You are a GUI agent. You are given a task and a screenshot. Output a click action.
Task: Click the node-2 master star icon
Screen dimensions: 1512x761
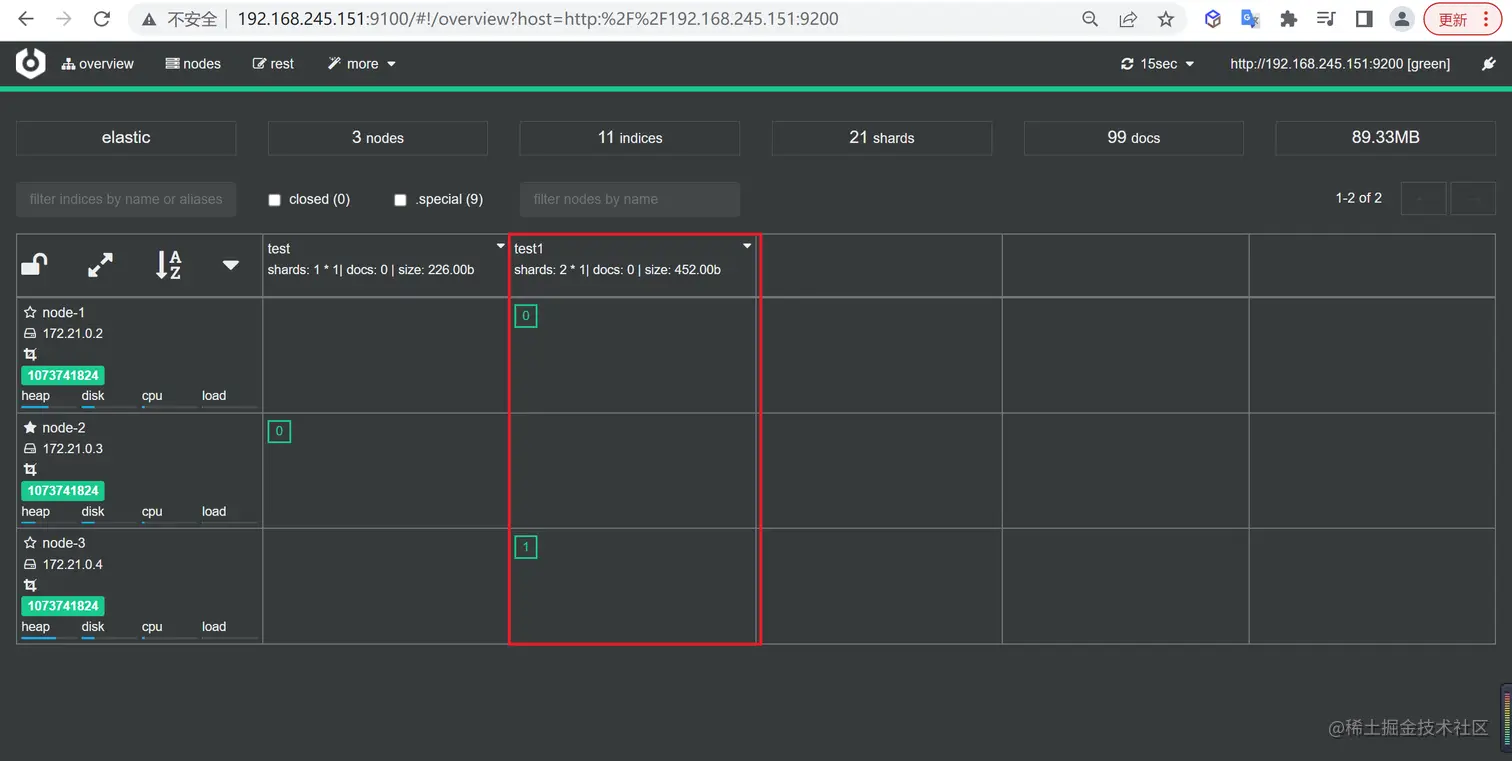(30, 427)
